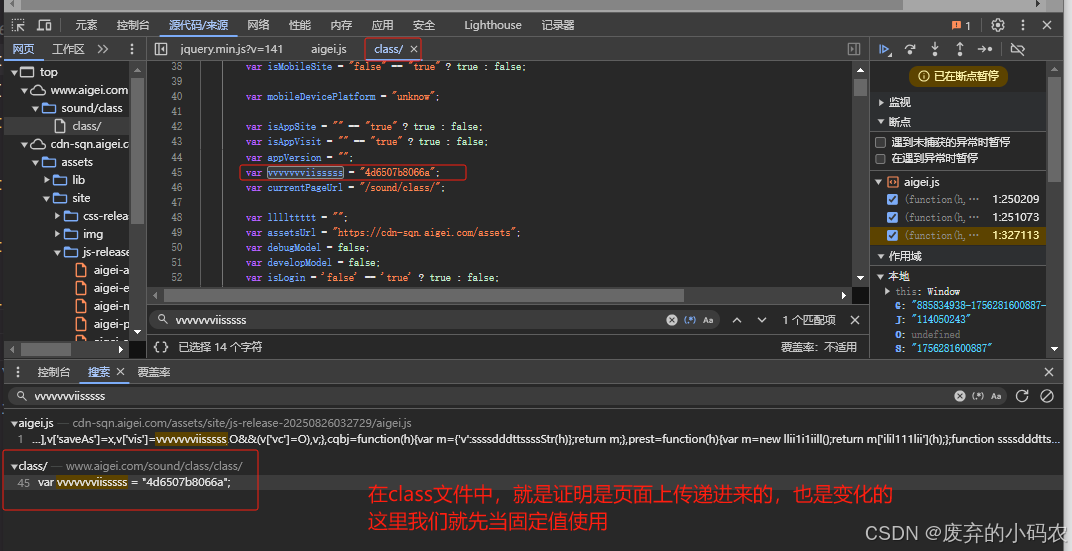Collapse the www.aigei.com domain node

(x=25, y=90)
